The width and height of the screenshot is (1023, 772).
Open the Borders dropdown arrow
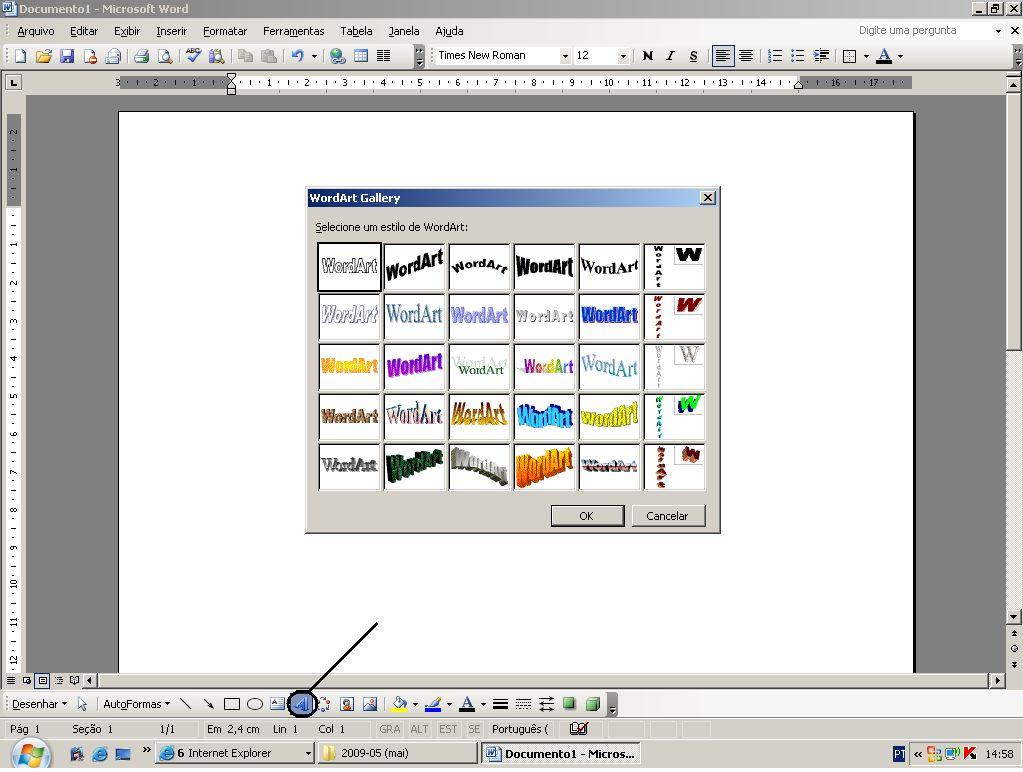pos(866,56)
